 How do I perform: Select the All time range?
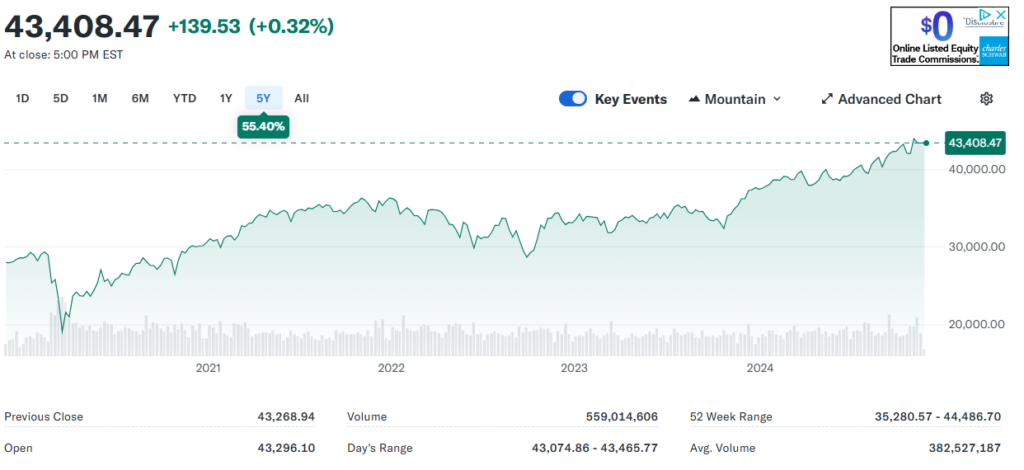tap(302, 98)
